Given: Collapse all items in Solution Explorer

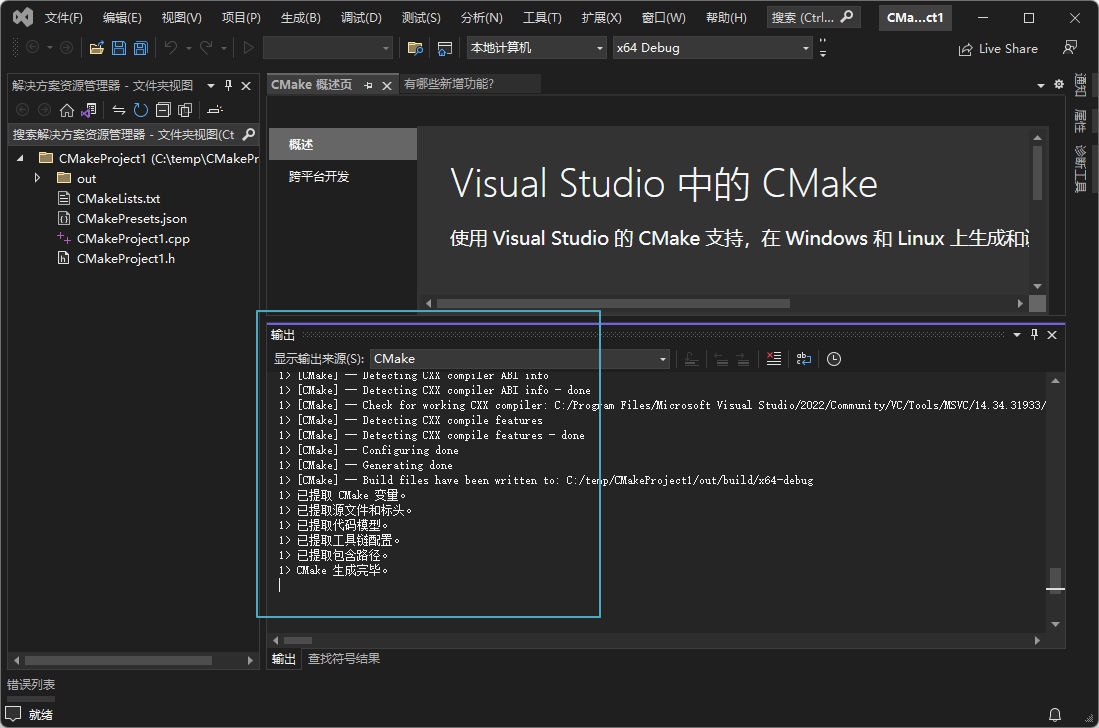Looking at the screenshot, I should (x=162, y=110).
